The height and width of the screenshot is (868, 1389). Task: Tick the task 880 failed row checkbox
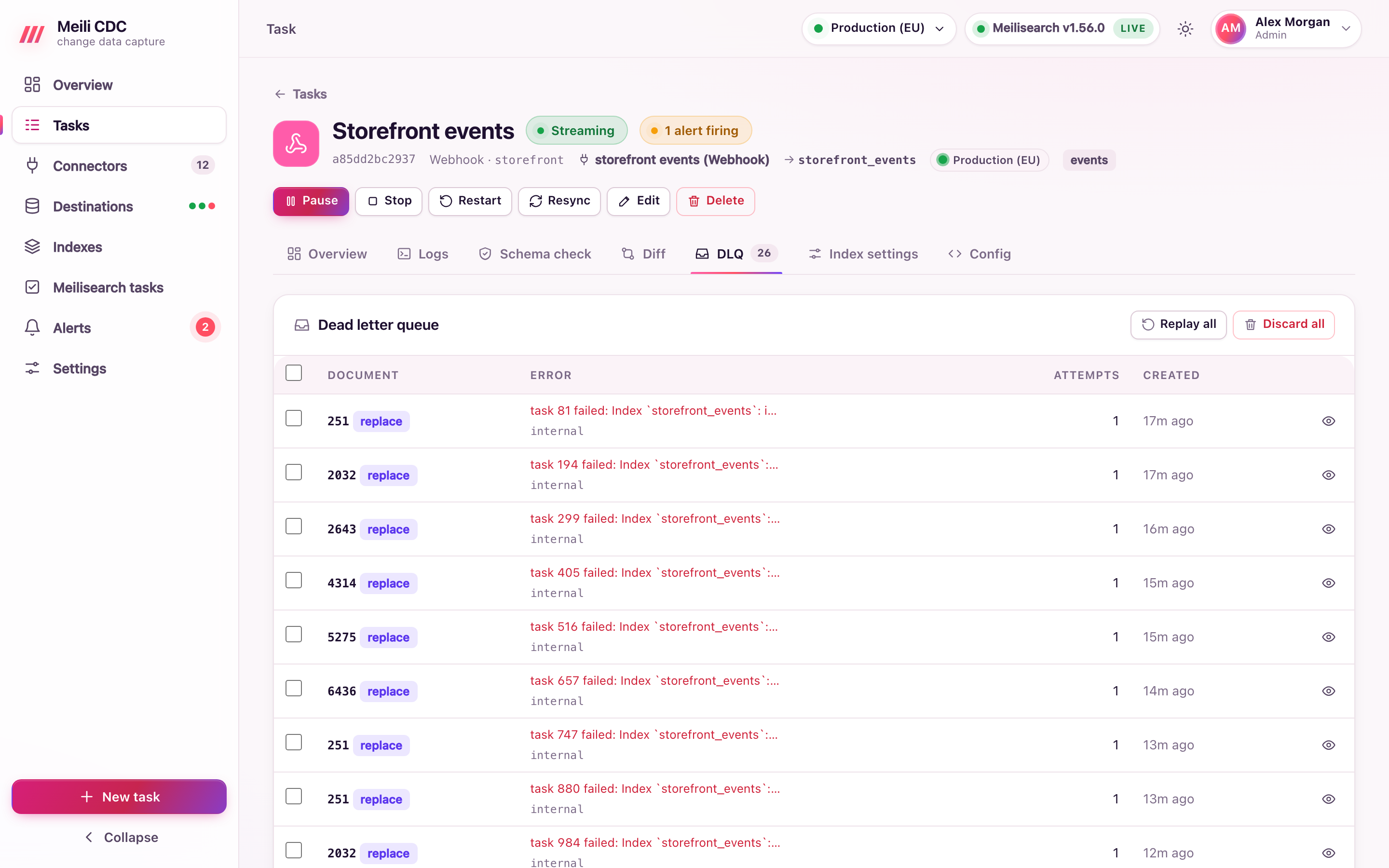pos(294,796)
